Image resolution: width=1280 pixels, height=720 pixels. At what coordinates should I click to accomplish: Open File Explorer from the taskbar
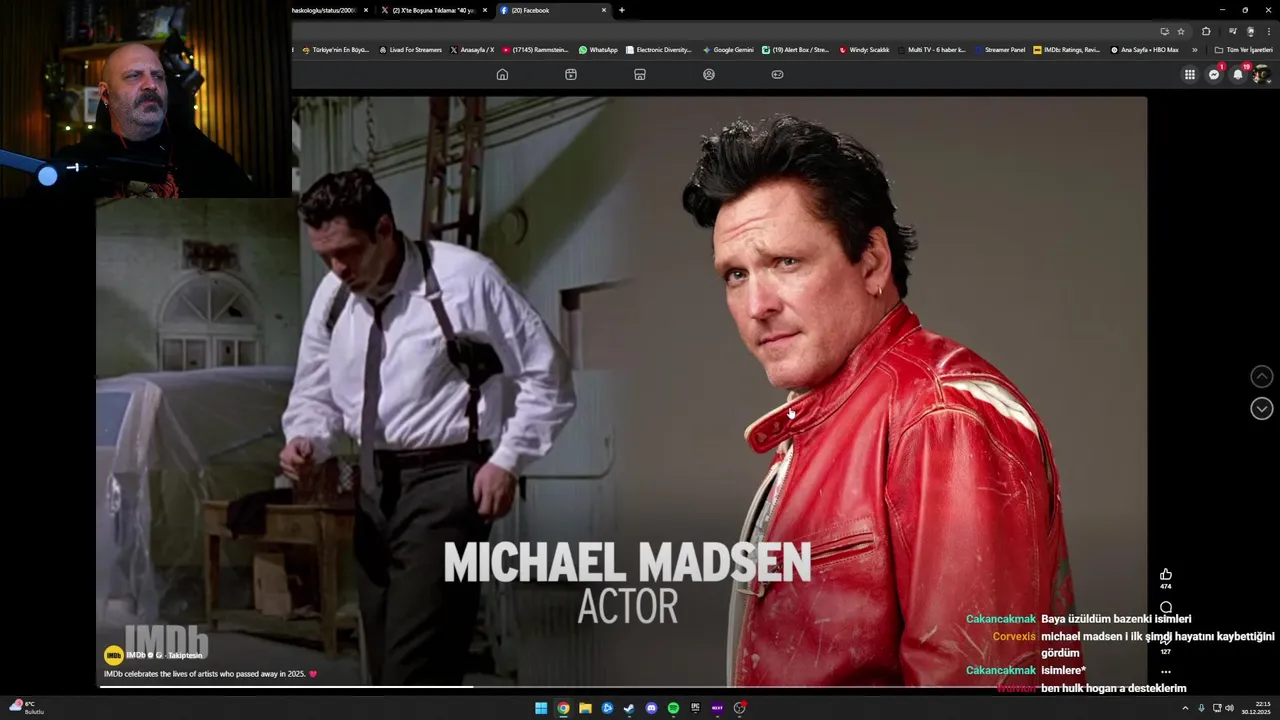(x=585, y=708)
